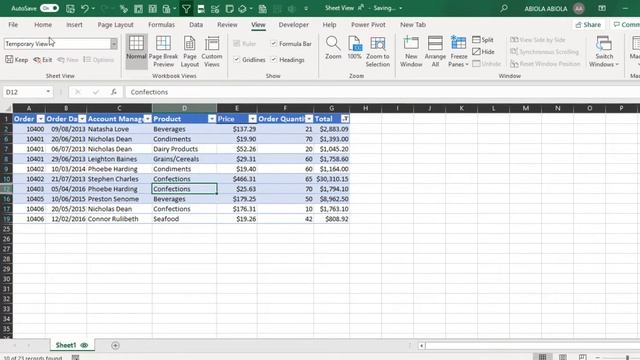Select Page Layout icon in status bar

[562, 357]
